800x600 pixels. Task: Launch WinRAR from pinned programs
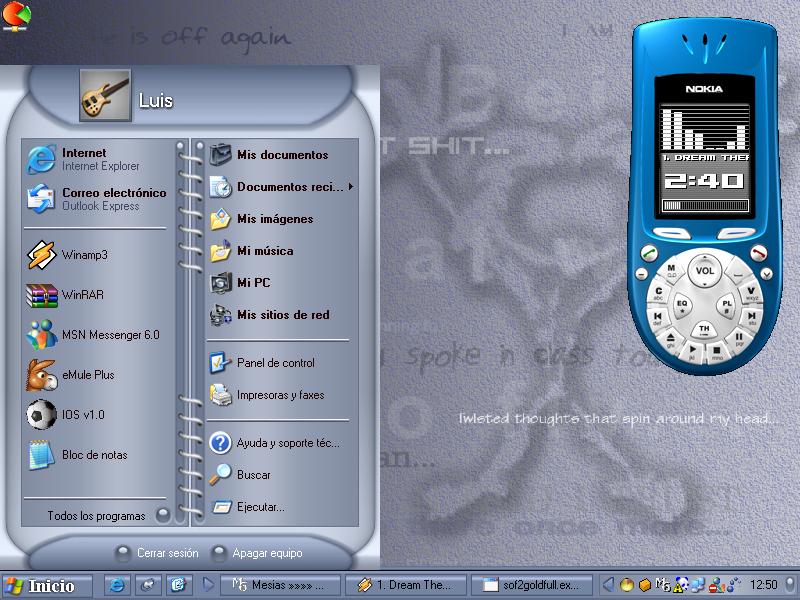click(x=96, y=295)
